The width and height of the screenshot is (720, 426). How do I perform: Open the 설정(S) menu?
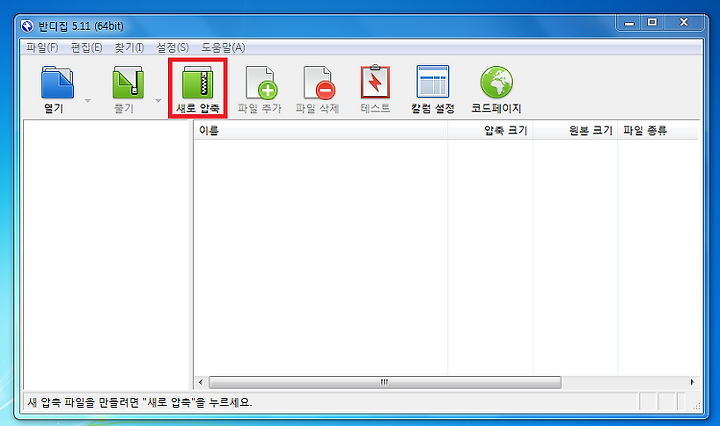click(x=172, y=48)
